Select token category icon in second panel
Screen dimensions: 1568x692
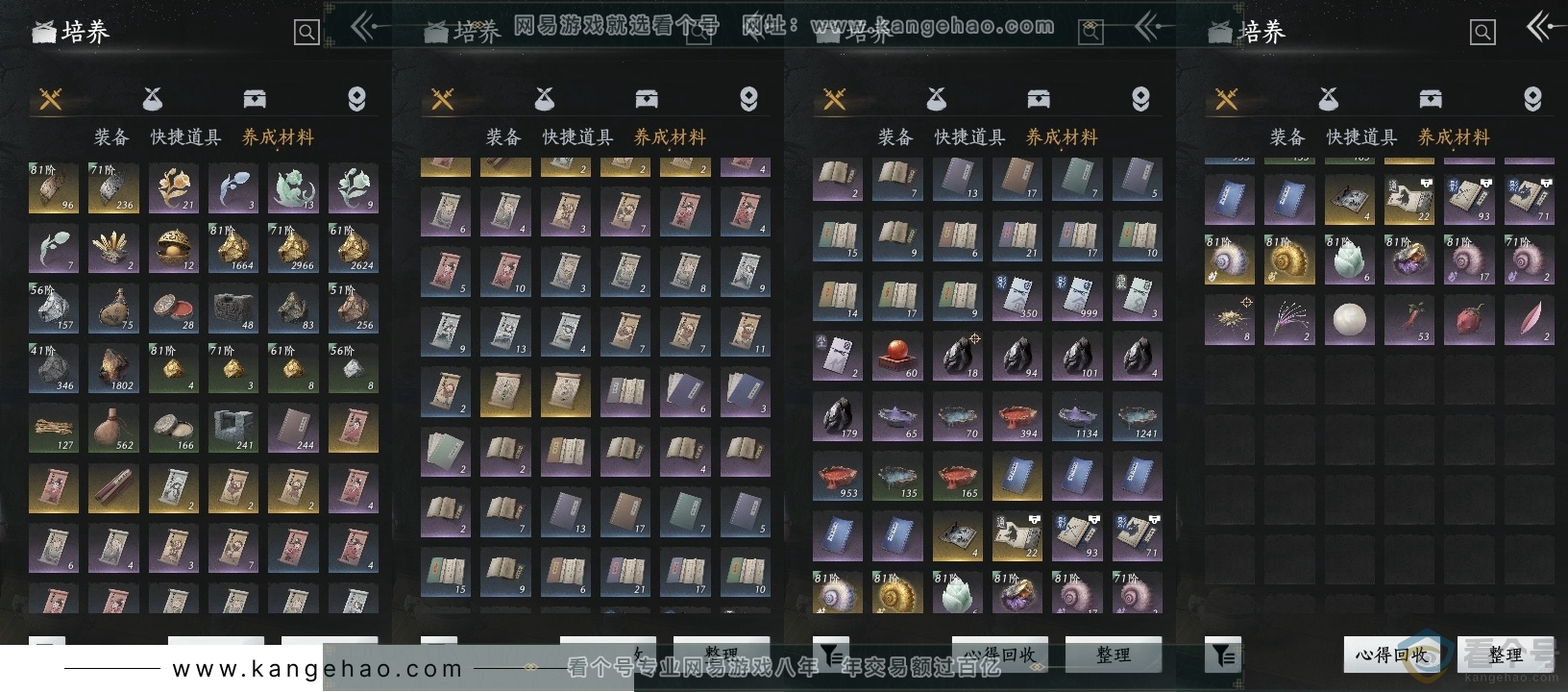(x=748, y=98)
